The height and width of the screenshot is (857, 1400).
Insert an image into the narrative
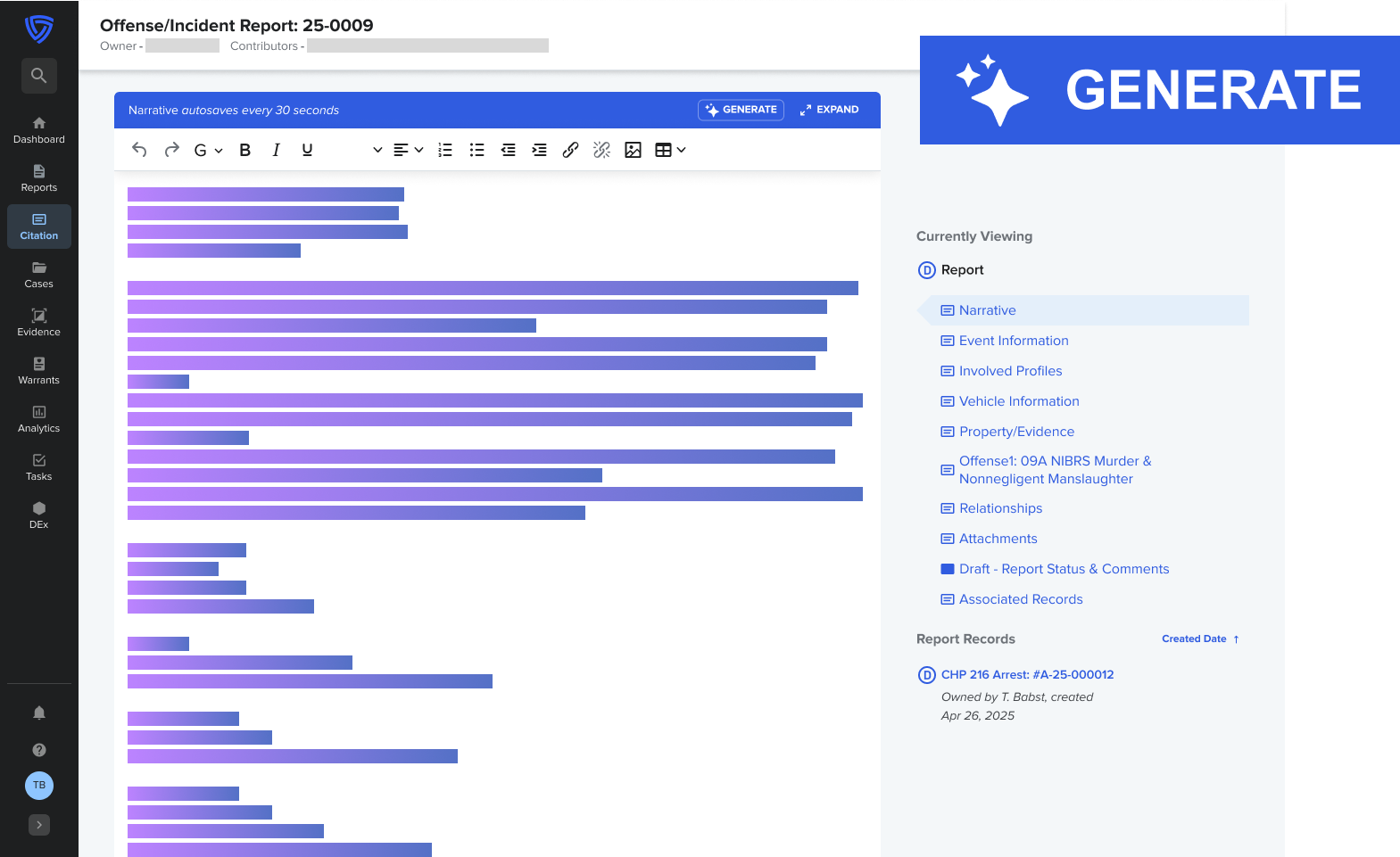click(x=633, y=150)
